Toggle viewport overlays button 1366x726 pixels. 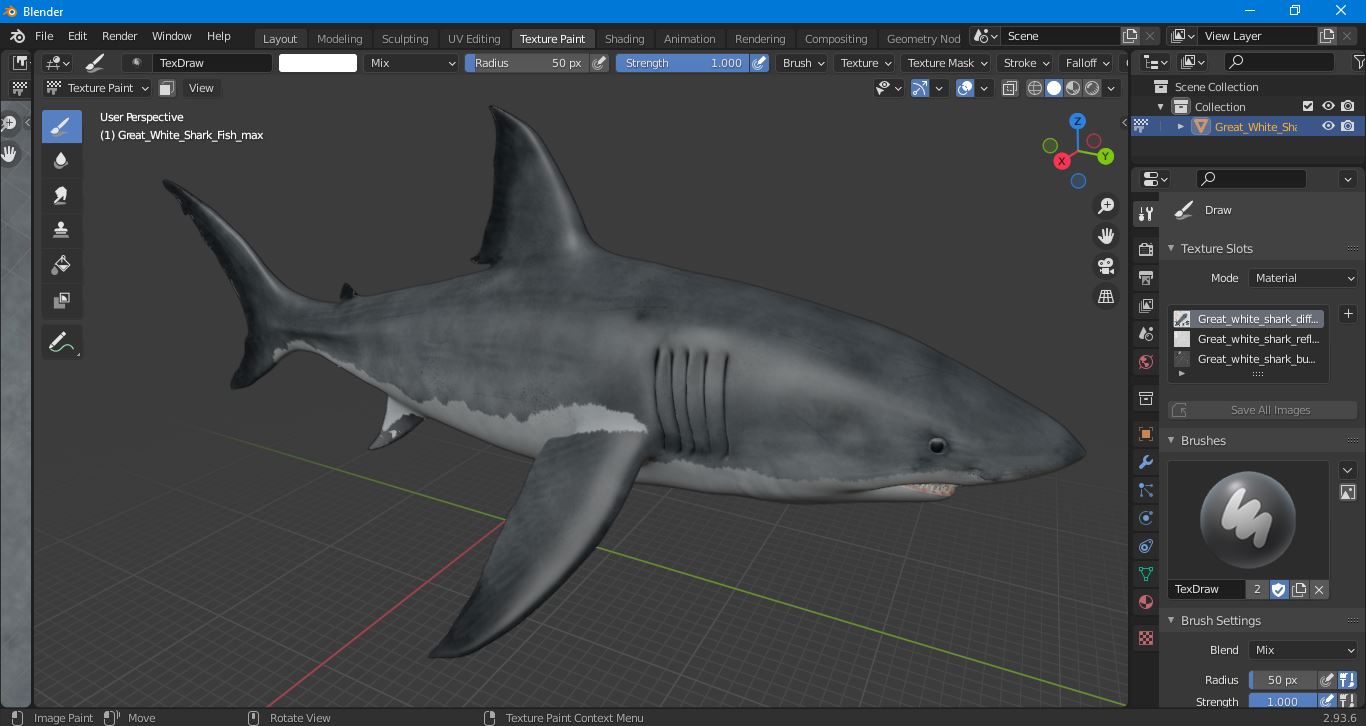tap(965, 88)
